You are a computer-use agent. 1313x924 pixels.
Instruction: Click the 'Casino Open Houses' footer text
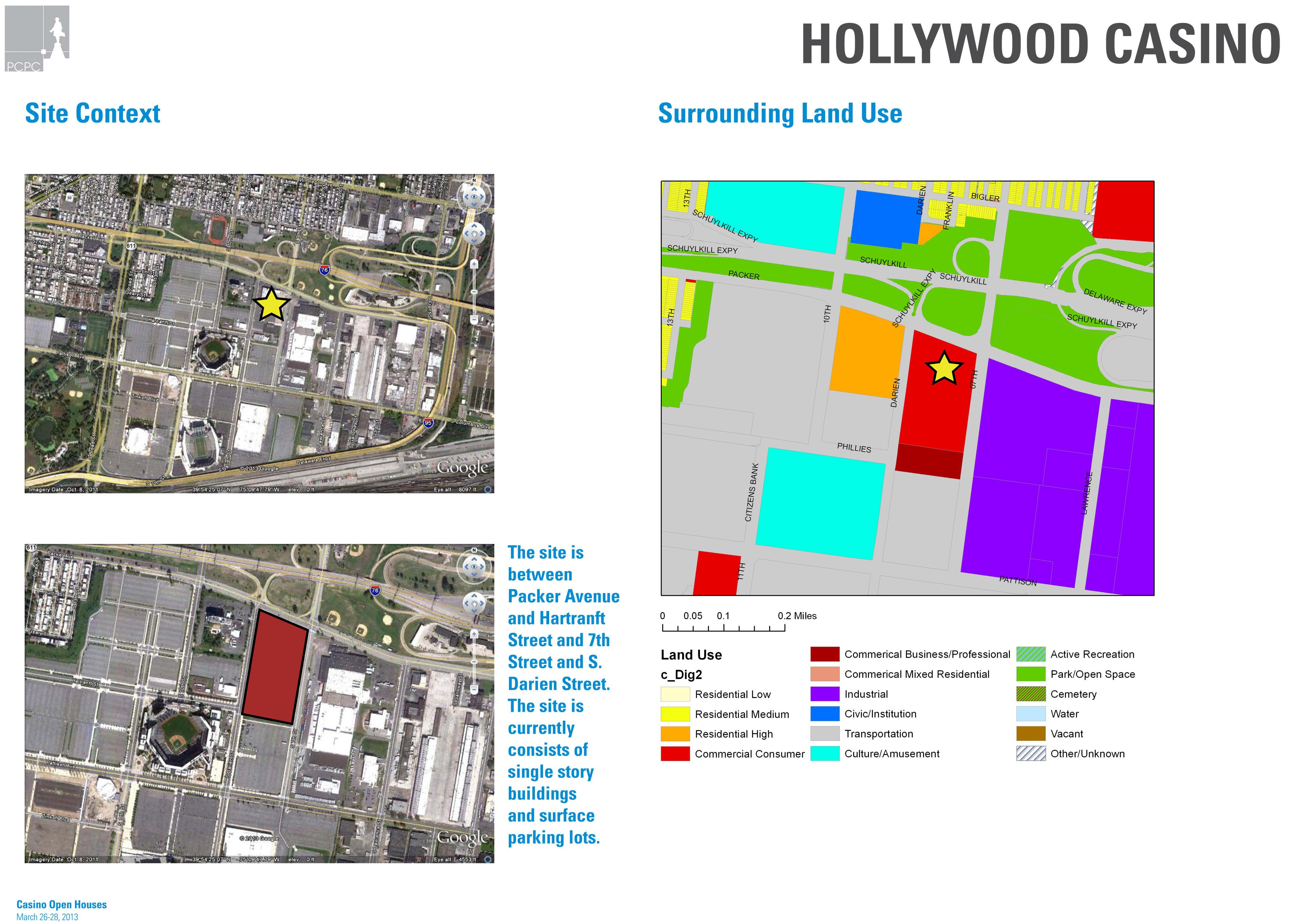click(62, 904)
